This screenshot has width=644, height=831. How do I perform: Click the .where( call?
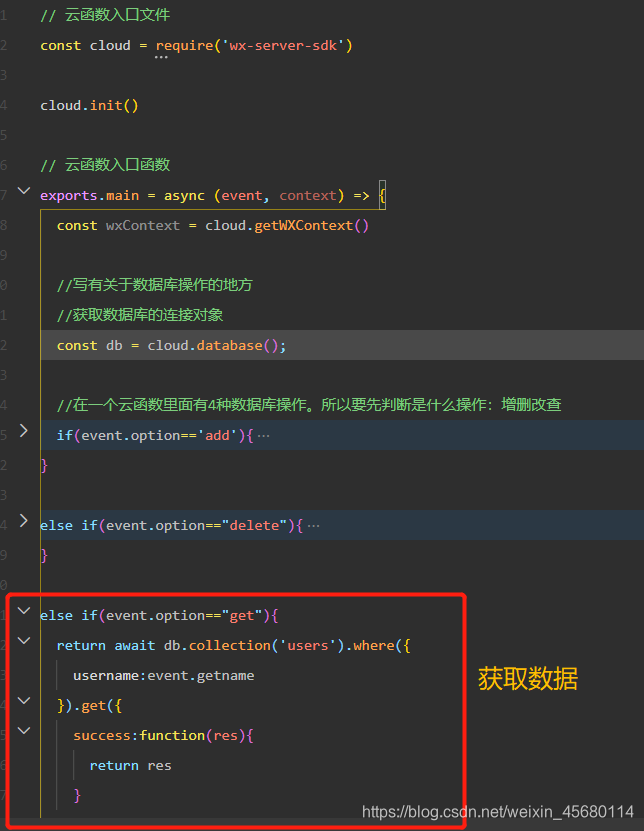tap(372, 646)
